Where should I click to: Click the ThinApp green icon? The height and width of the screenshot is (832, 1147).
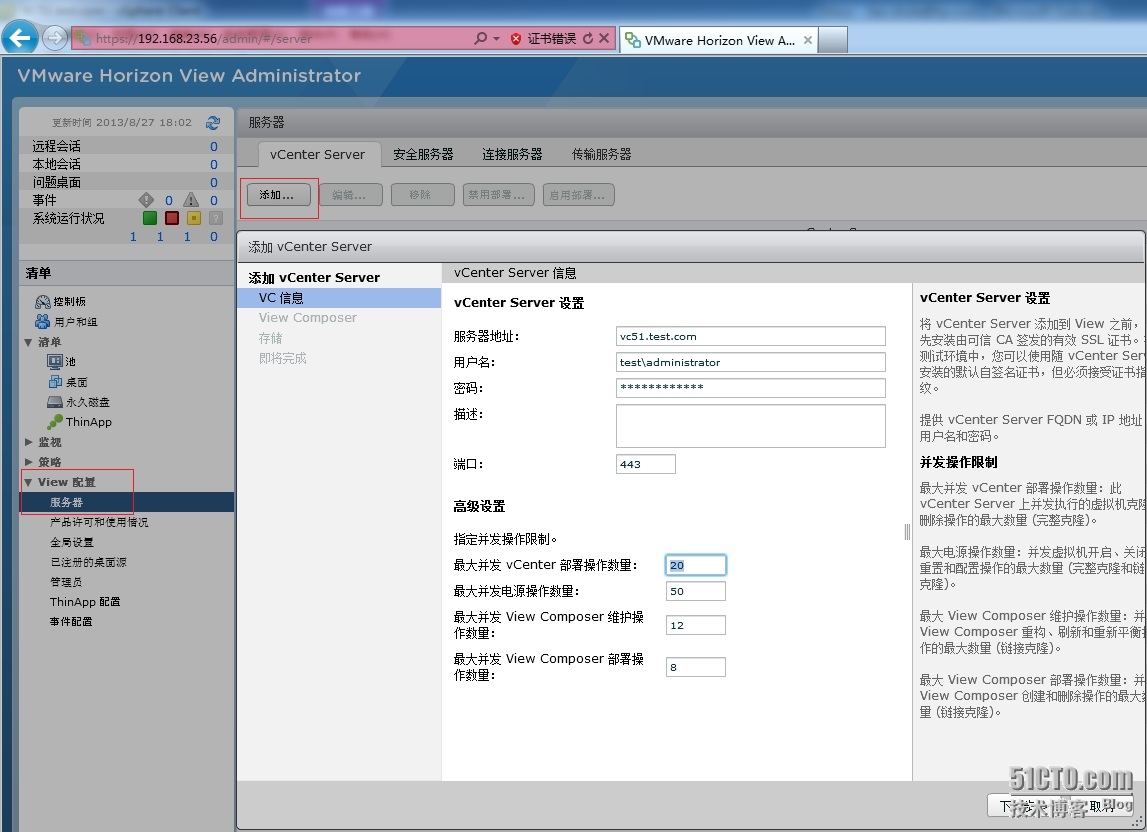55,422
